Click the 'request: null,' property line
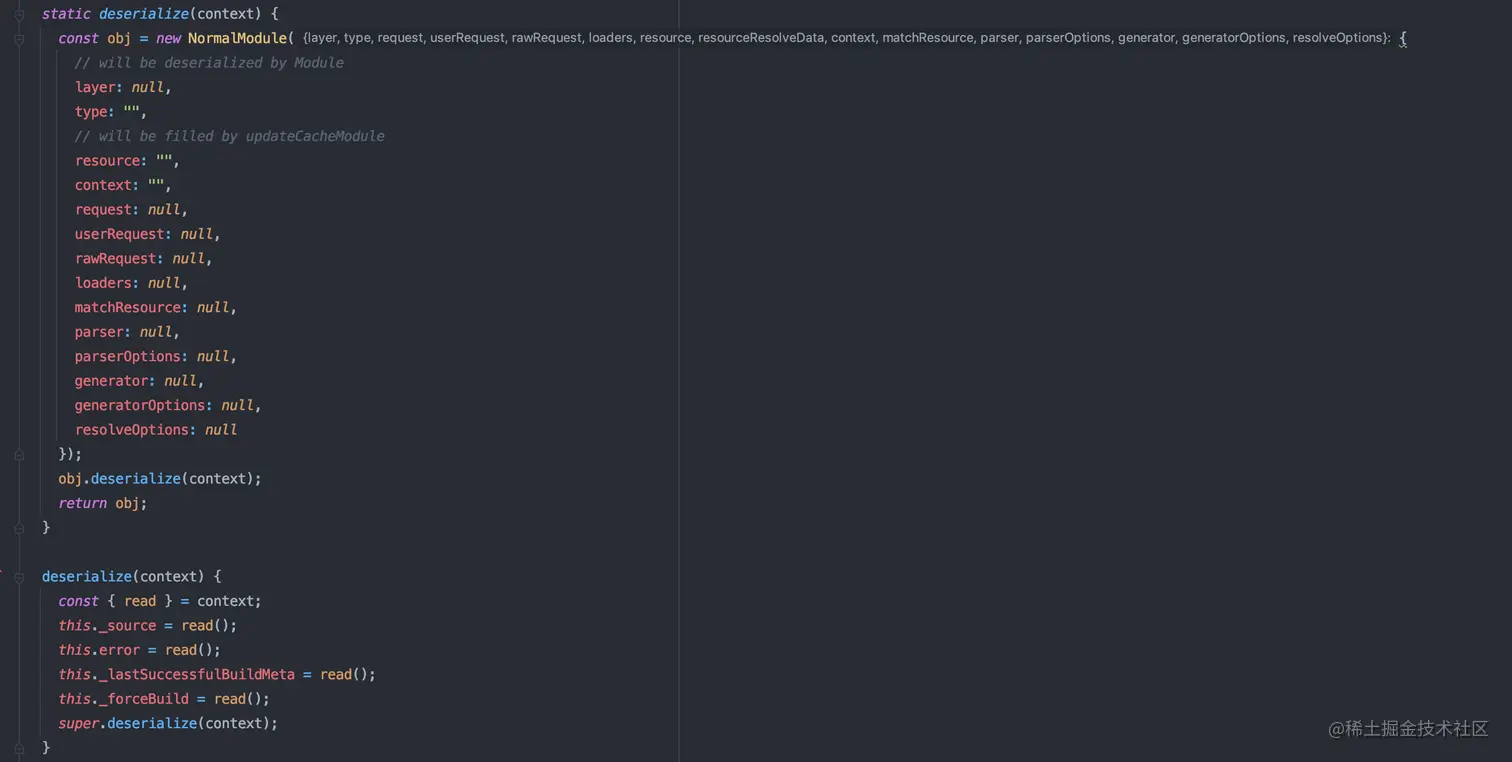Screen dimensions: 1512x762 point(131,210)
